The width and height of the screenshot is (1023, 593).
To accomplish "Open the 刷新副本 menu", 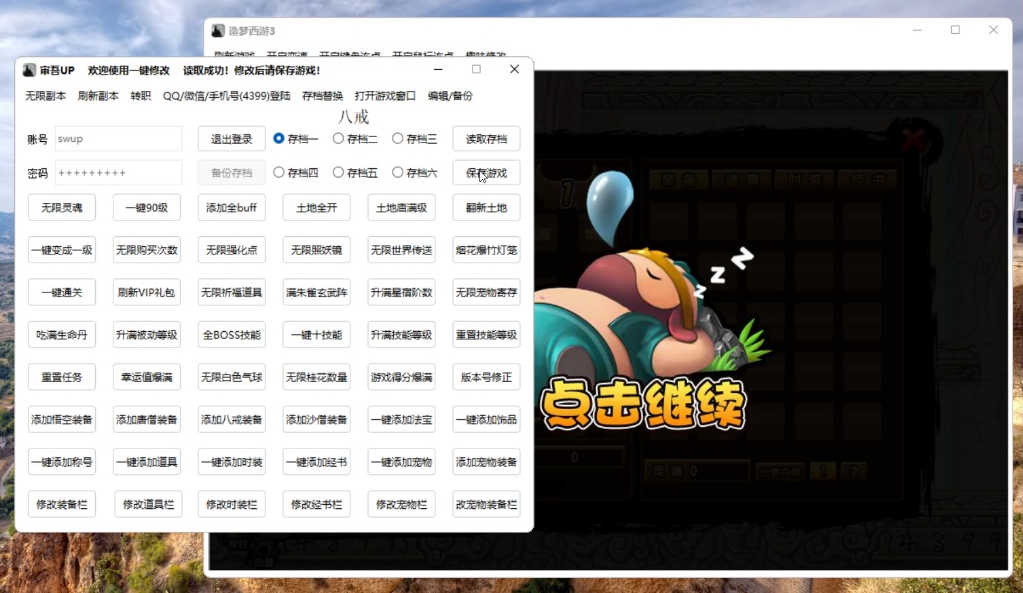I will [x=99, y=96].
